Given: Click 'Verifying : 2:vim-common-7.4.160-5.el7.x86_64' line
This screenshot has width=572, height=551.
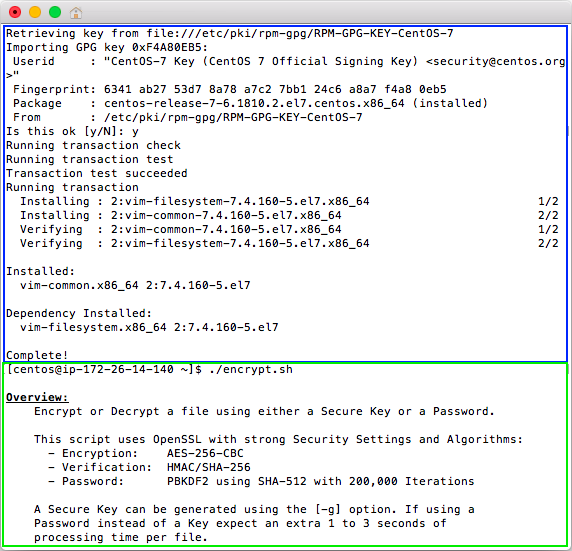Looking at the screenshot, I should point(181,229).
